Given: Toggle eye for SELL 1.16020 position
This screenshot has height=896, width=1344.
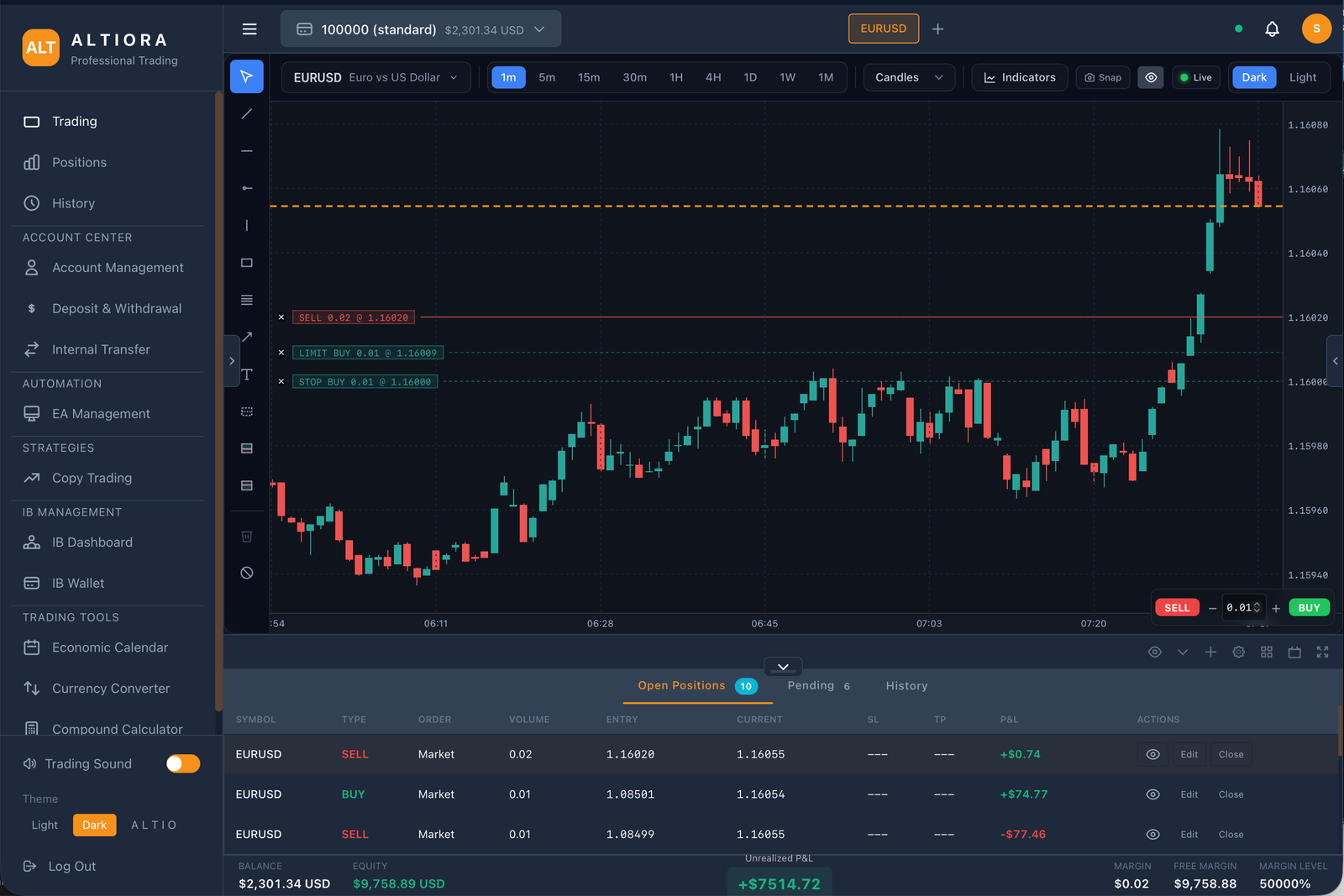Looking at the screenshot, I should pyautogui.click(x=1152, y=754).
